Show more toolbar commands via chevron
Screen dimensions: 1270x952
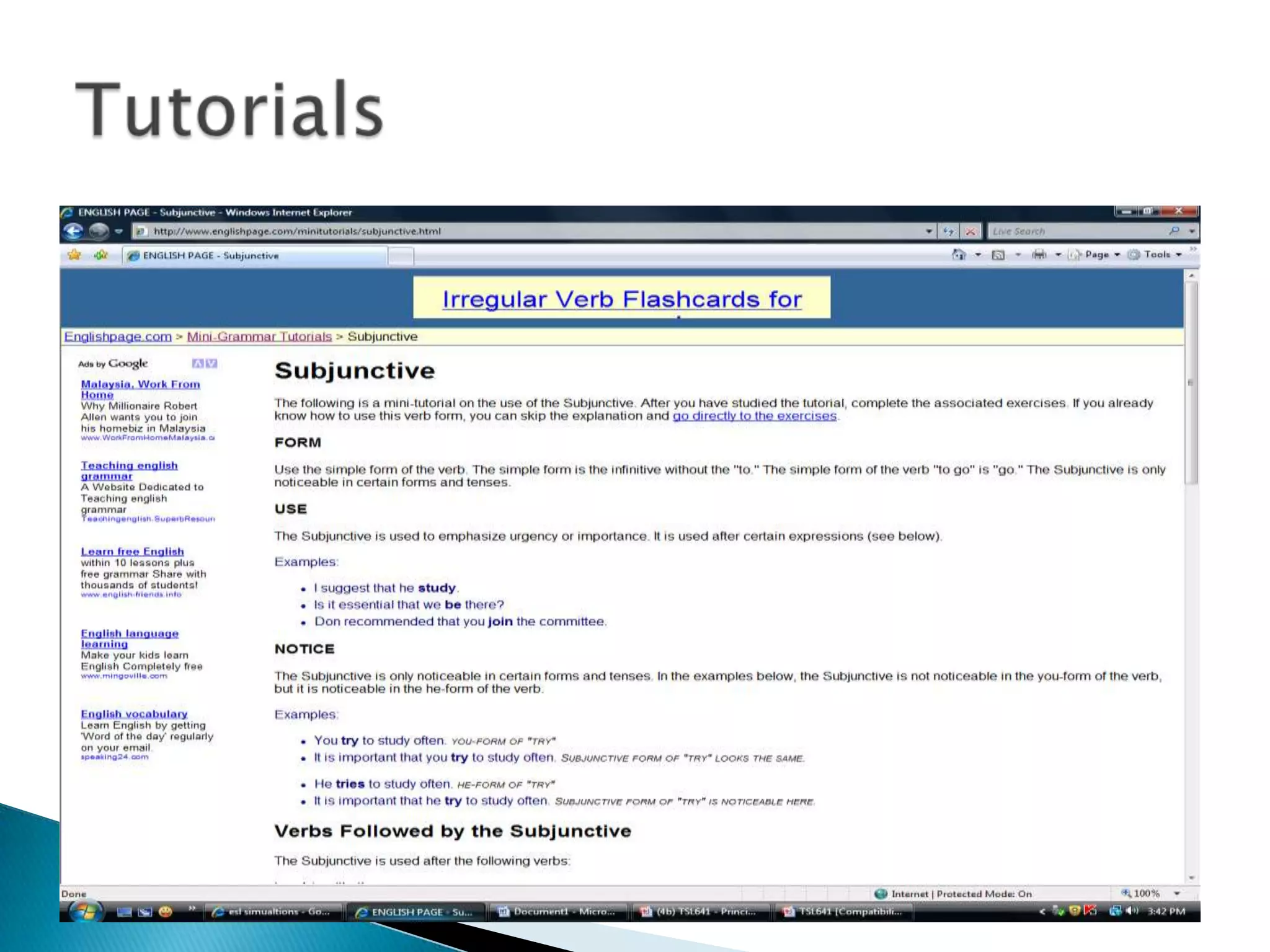click(x=1192, y=249)
